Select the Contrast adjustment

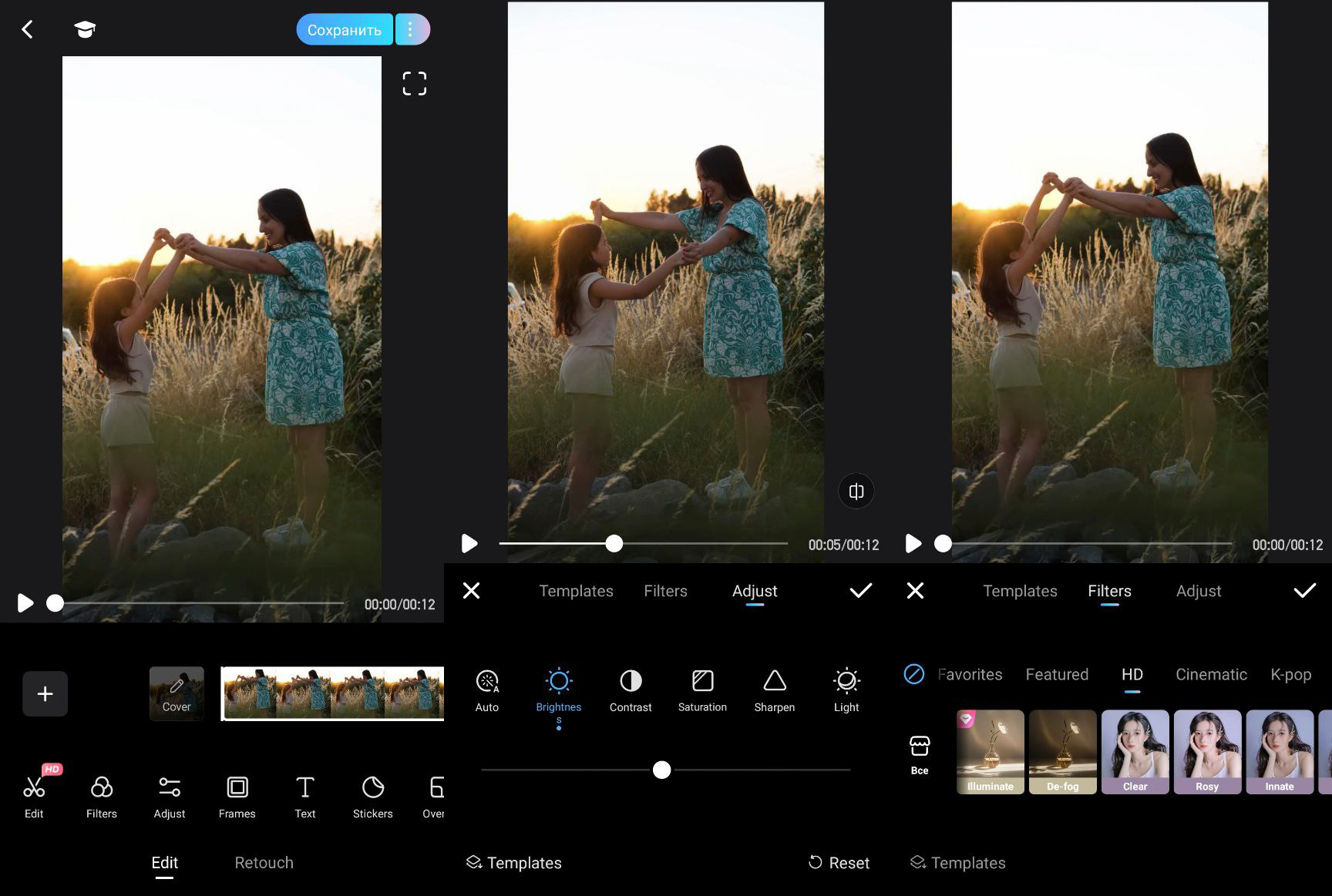(x=631, y=691)
